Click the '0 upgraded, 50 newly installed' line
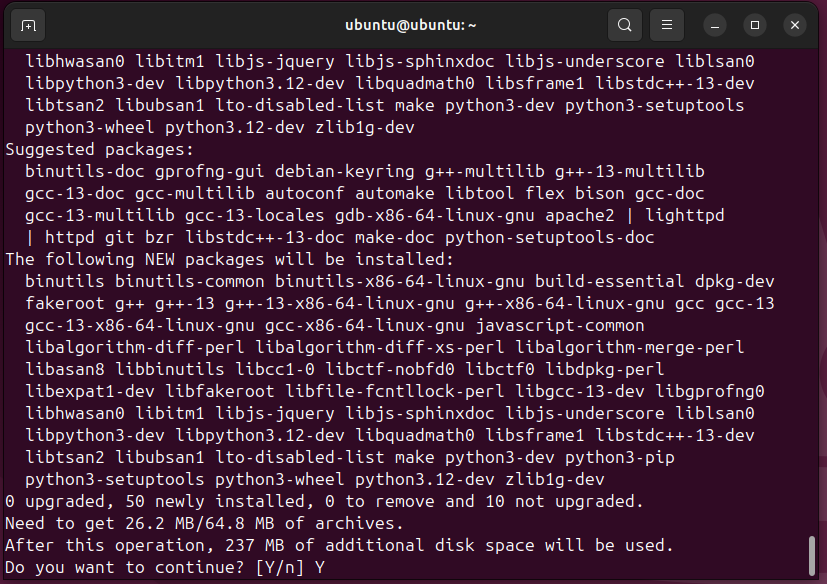This screenshot has height=584, width=827. pos(324,501)
